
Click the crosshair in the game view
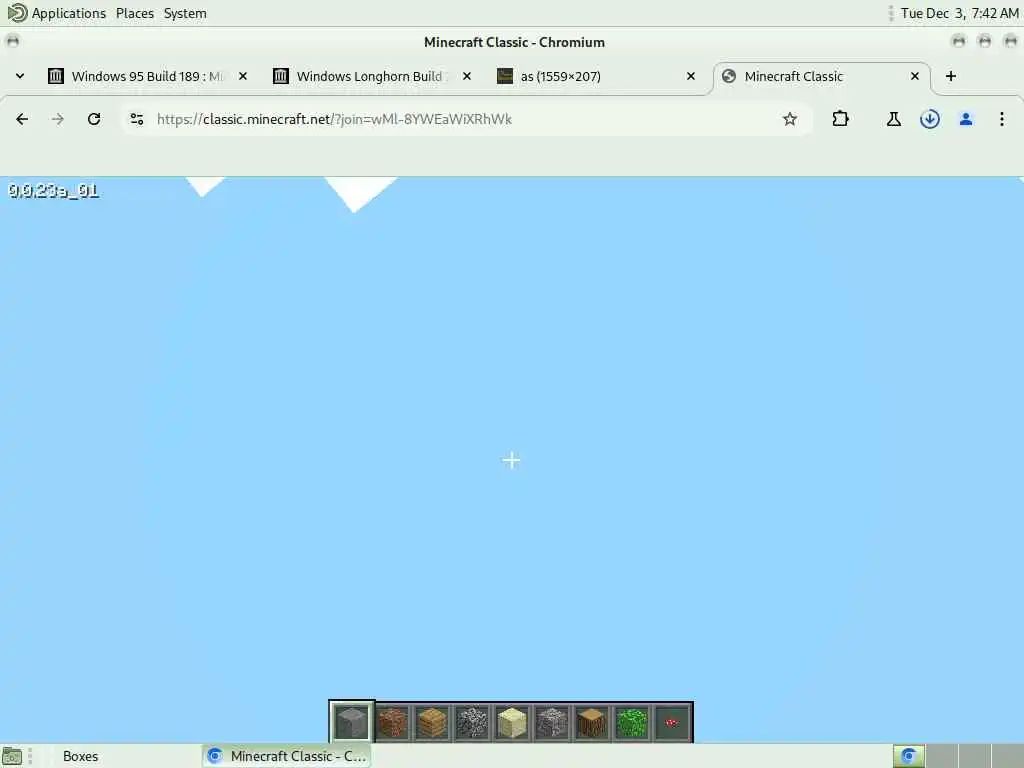tap(511, 460)
